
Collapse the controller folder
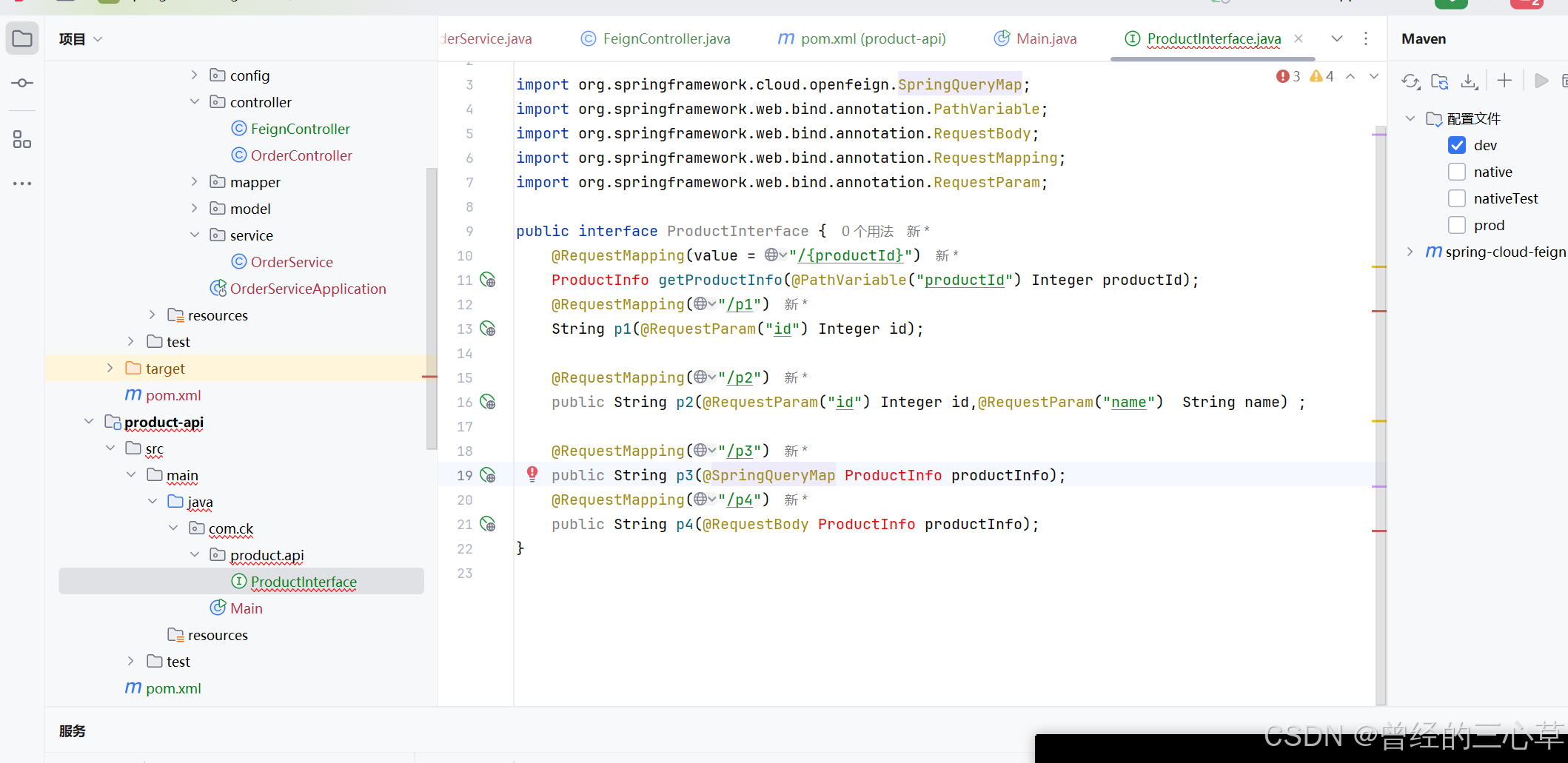point(194,101)
